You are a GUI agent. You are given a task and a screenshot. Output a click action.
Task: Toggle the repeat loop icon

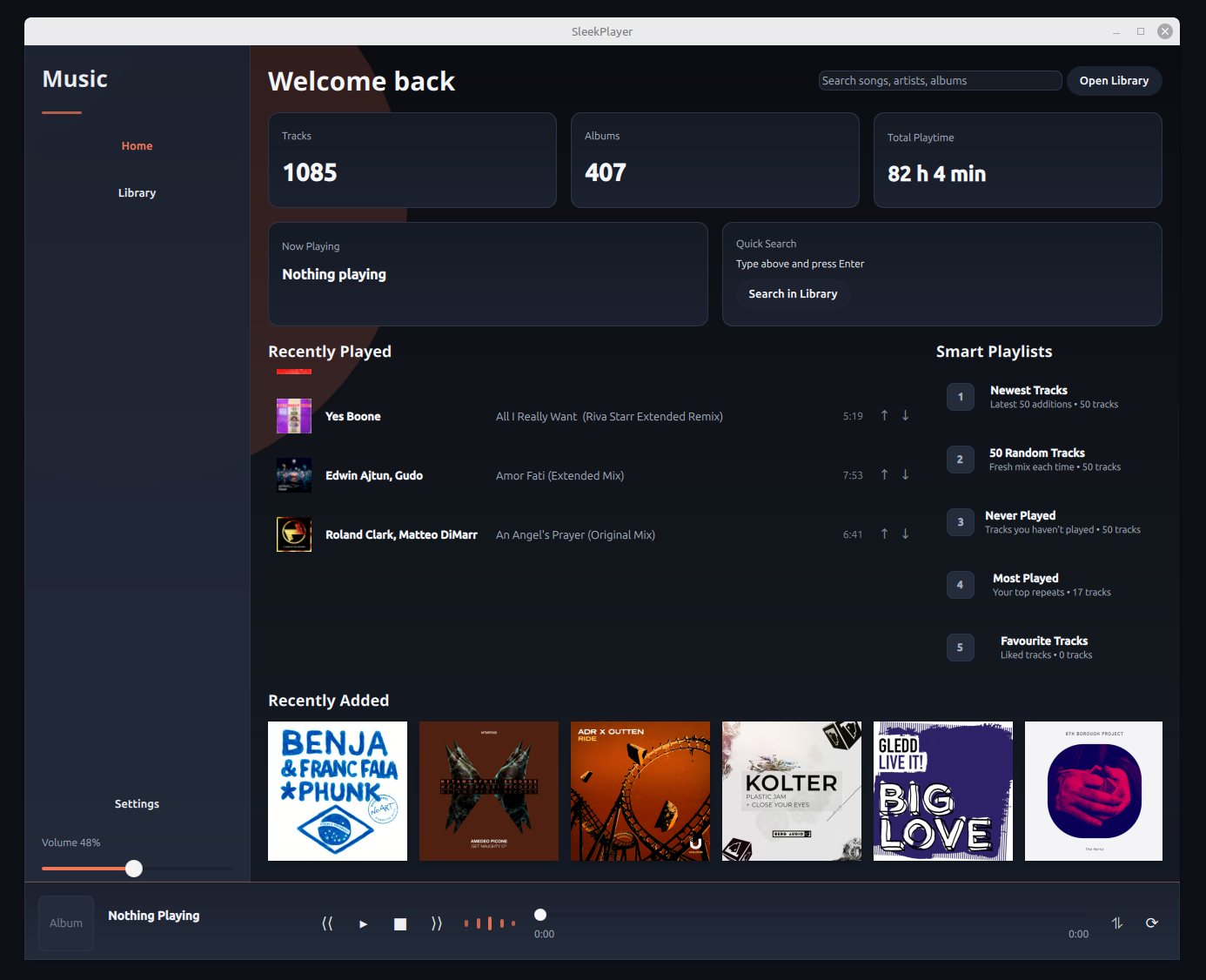point(1151,923)
